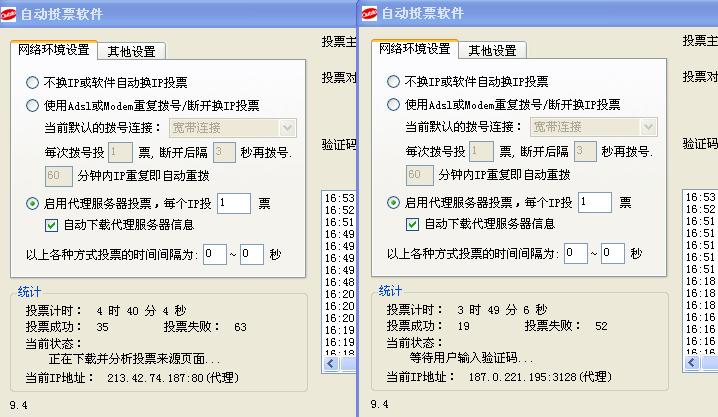Select 使用Adsl或Modem radio option in the left window
Image resolution: width=718 pixels, height=417 pixels.
[32, 105]
